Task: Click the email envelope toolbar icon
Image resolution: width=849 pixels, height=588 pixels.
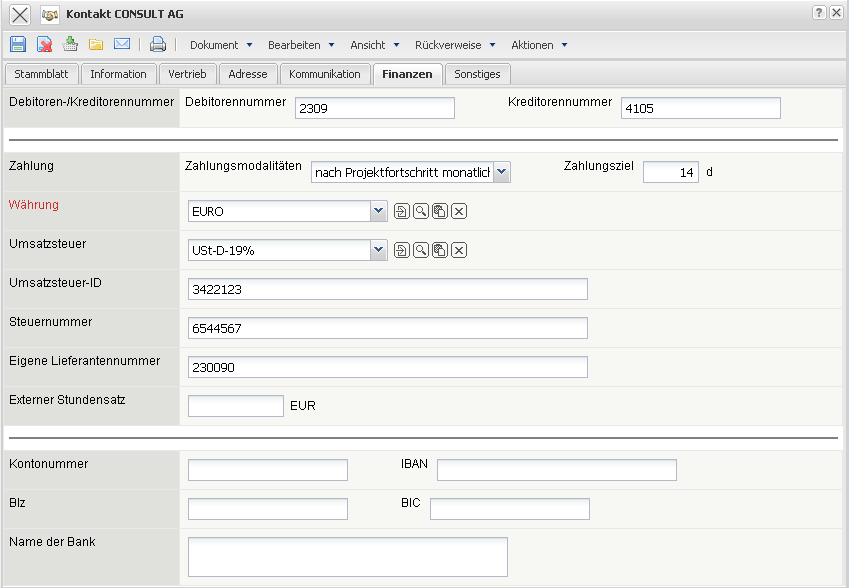Action: pyautogui.click(x=122, y=44)
